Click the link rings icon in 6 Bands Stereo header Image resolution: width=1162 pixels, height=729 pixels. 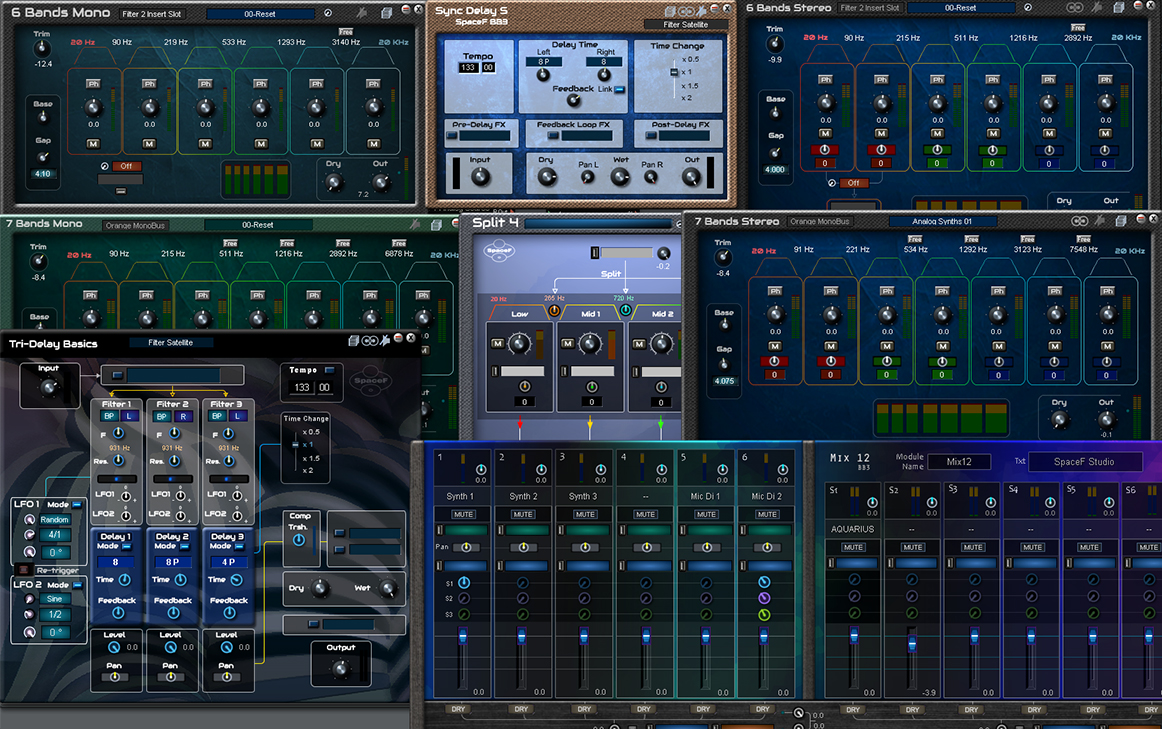tap(1075, 7)
